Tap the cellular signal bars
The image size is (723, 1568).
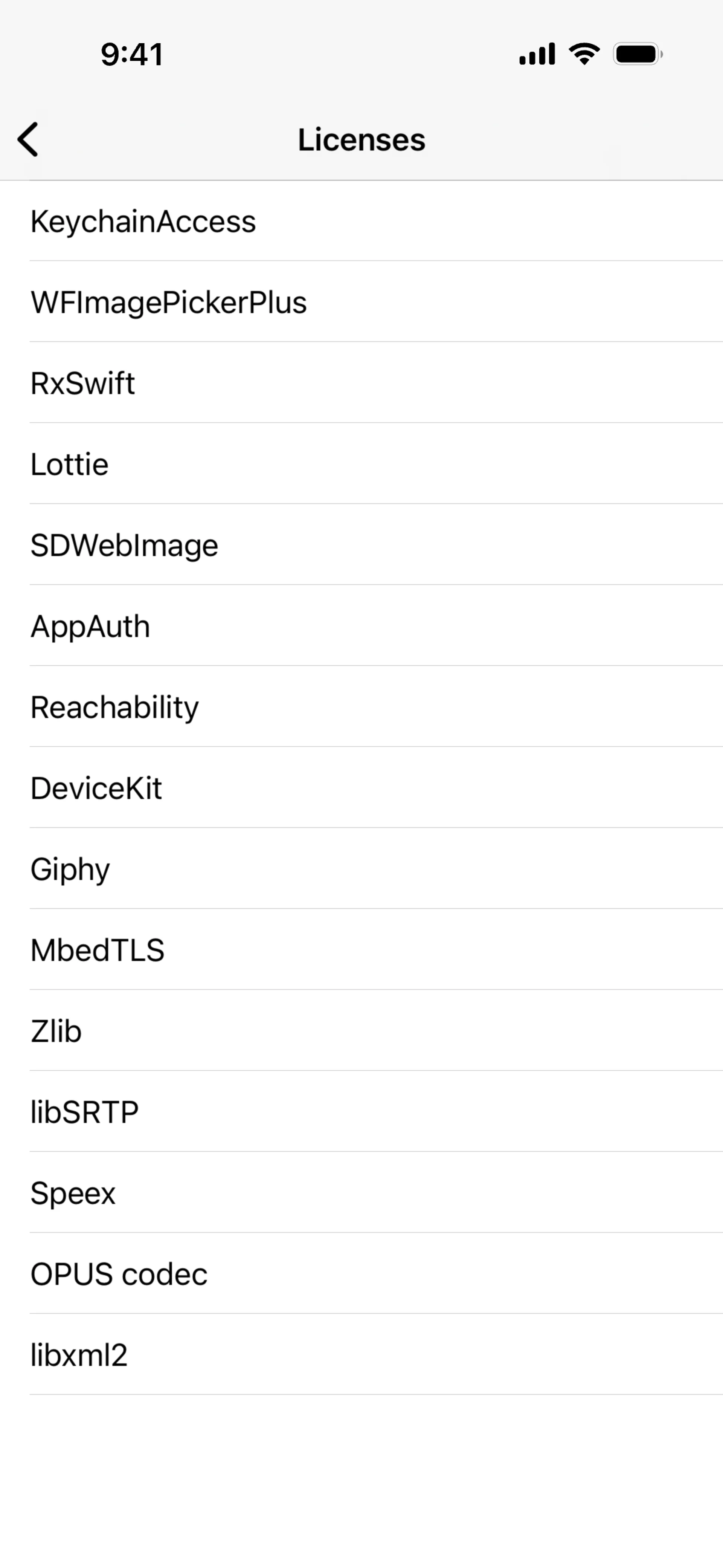coord(537,54)
